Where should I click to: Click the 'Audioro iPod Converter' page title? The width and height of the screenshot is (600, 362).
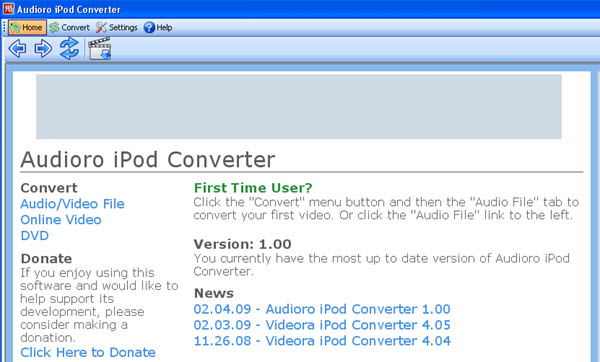(x=148, y=160)
